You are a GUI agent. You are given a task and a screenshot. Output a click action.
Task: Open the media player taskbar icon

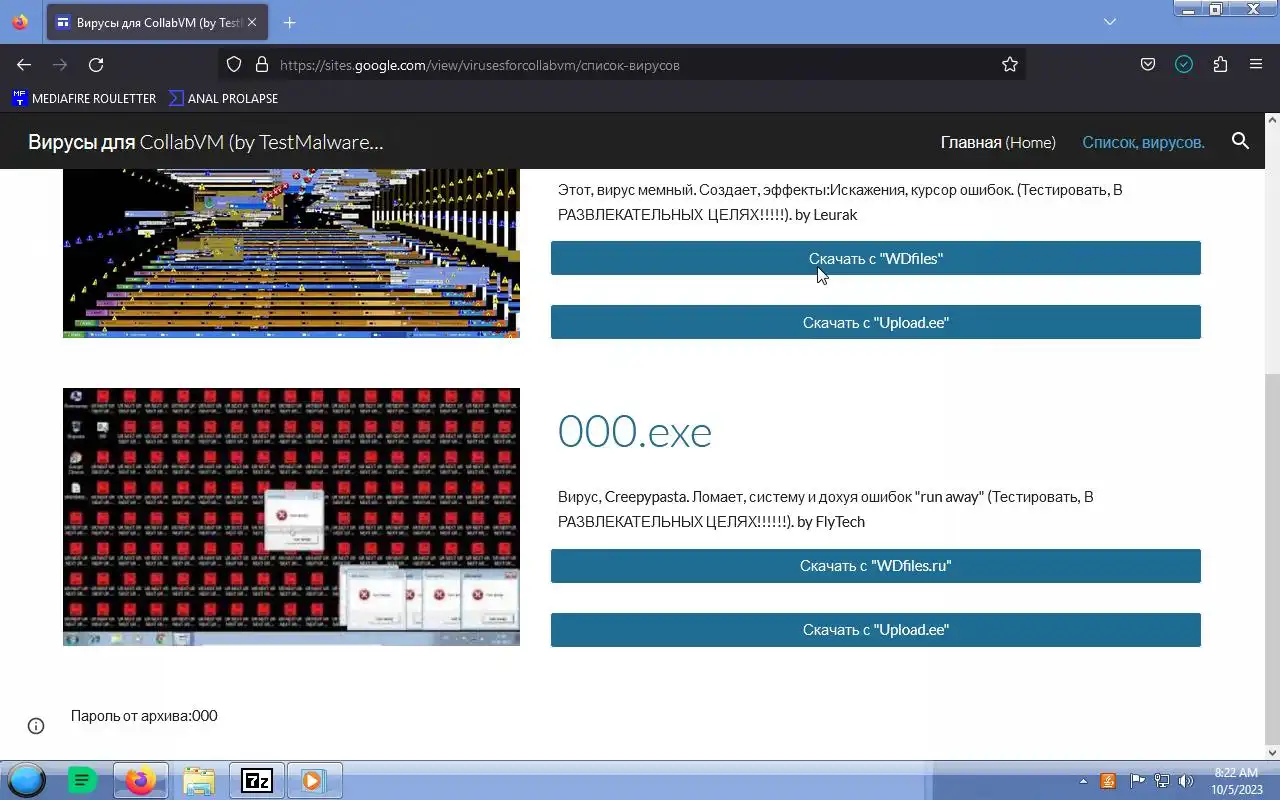click(313, 780)
